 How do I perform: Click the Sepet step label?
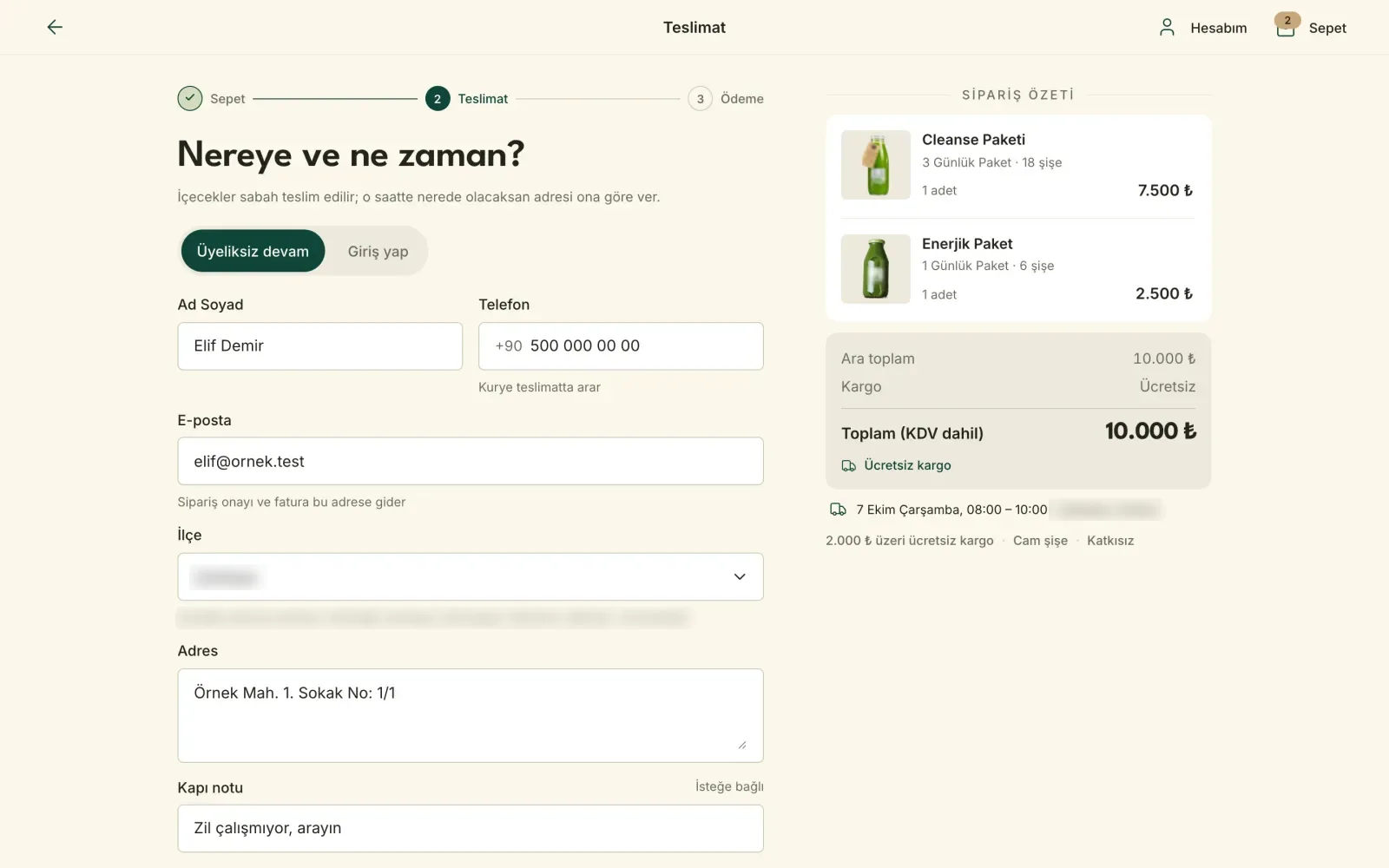point(227,99)
